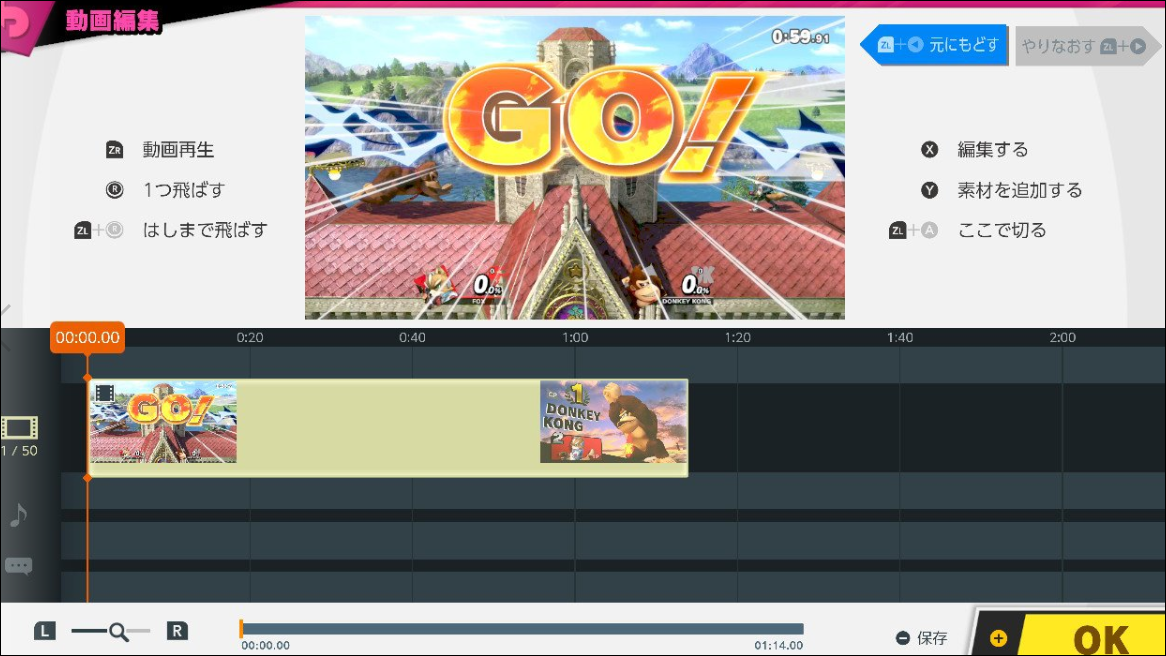Image resolution: width=1166 pixels, height=656 pixels.
Task: Click the 1:20 timeline ruler mark
Action: click(738, 338)
